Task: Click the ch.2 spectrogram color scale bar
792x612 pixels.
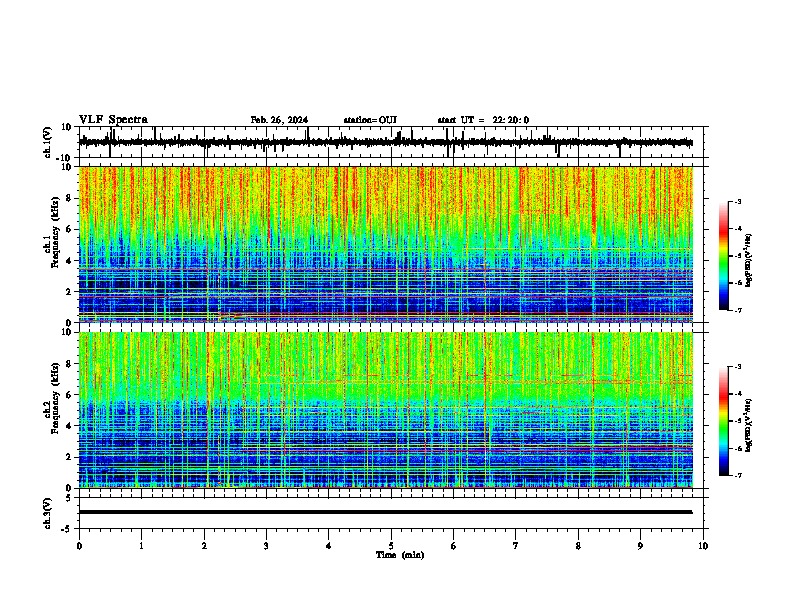Action: click(x=724, y=421)
